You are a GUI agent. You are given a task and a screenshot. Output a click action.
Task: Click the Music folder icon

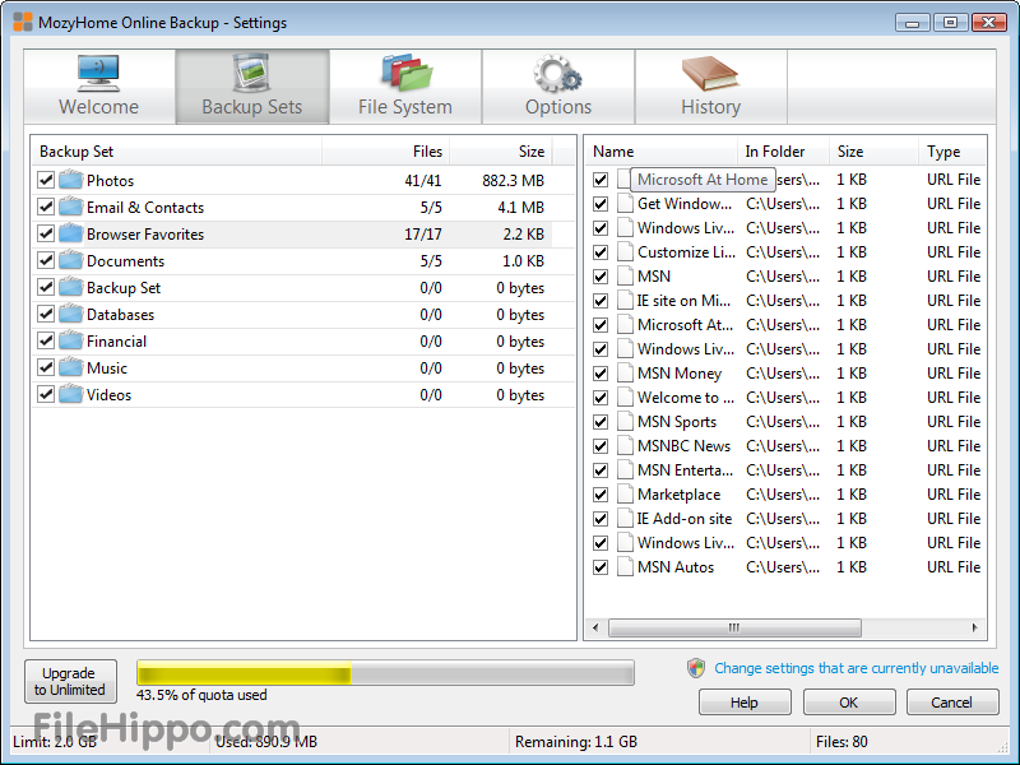pyautogui.click(x=71, y=368)
